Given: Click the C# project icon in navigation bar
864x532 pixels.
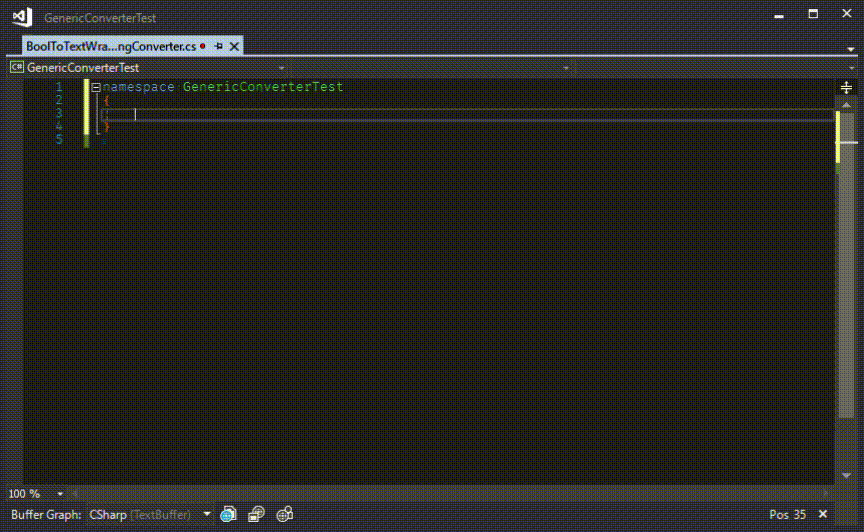Looking at the screenshot, I should click(x=17, y=67).
